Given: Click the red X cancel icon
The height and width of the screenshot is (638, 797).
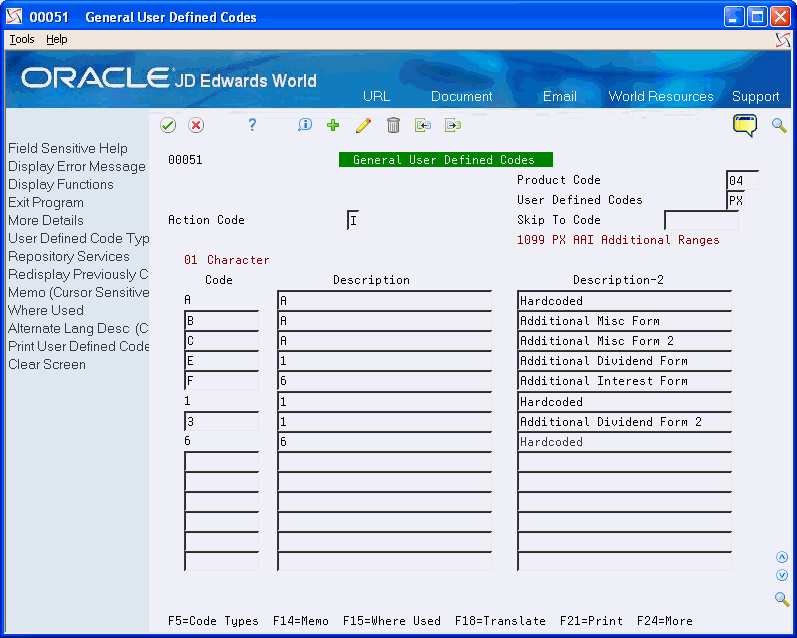Looking at the screenshot, I should click(196, 125).
